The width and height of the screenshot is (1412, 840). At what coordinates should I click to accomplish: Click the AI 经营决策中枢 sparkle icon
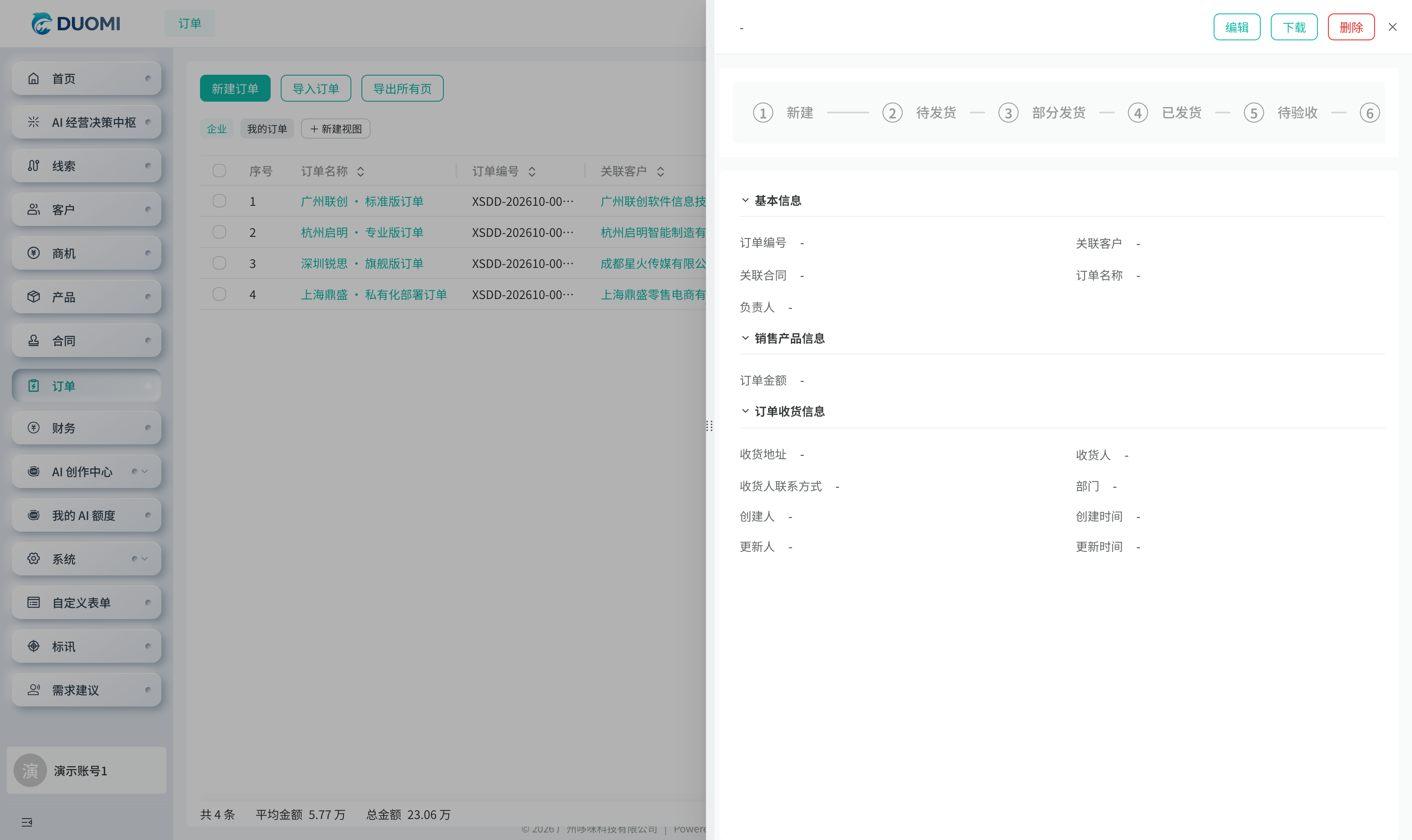click(x=34, y=122)
